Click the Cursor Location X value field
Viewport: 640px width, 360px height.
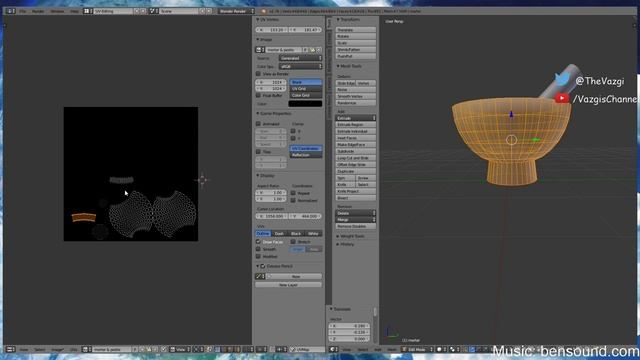[271, 216]
